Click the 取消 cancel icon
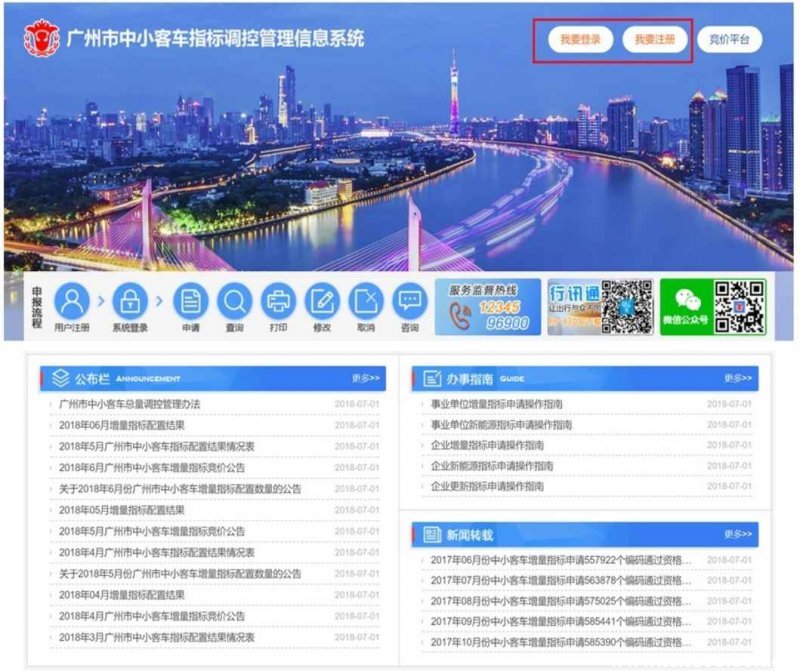The height and width of the screenshot is (671, 800). click(366, 301)
